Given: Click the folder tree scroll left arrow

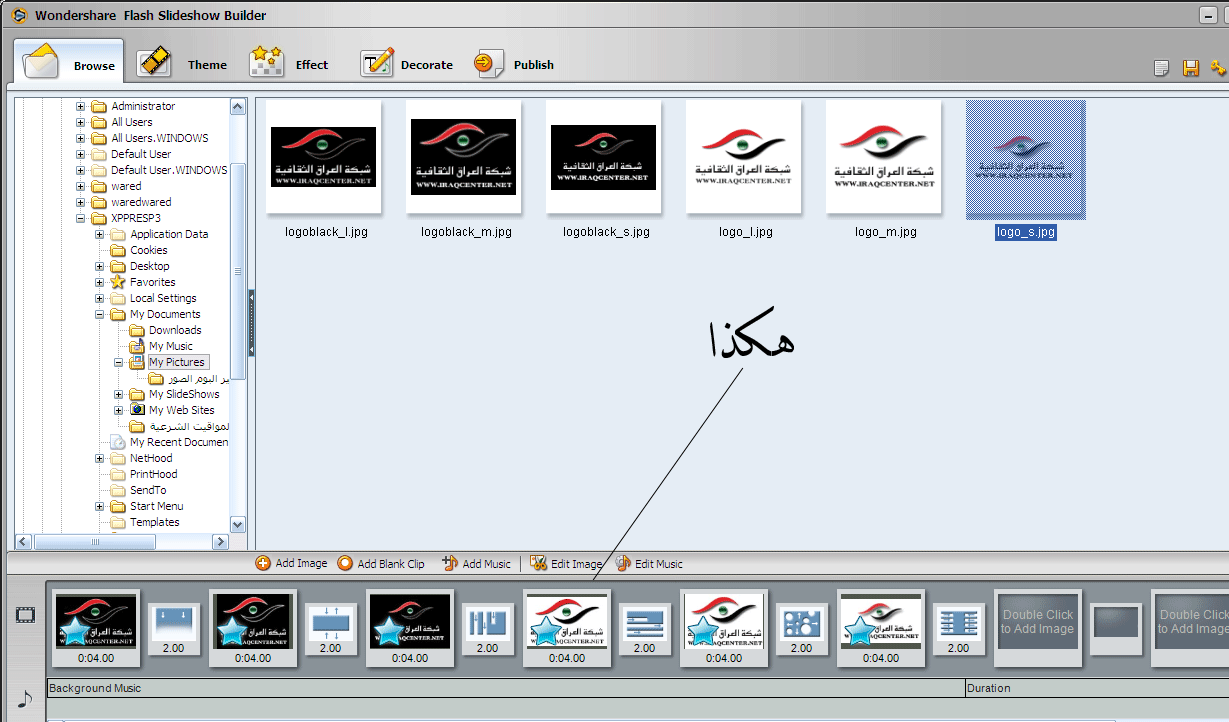Looking at the screenshot, I should point(24,541).
